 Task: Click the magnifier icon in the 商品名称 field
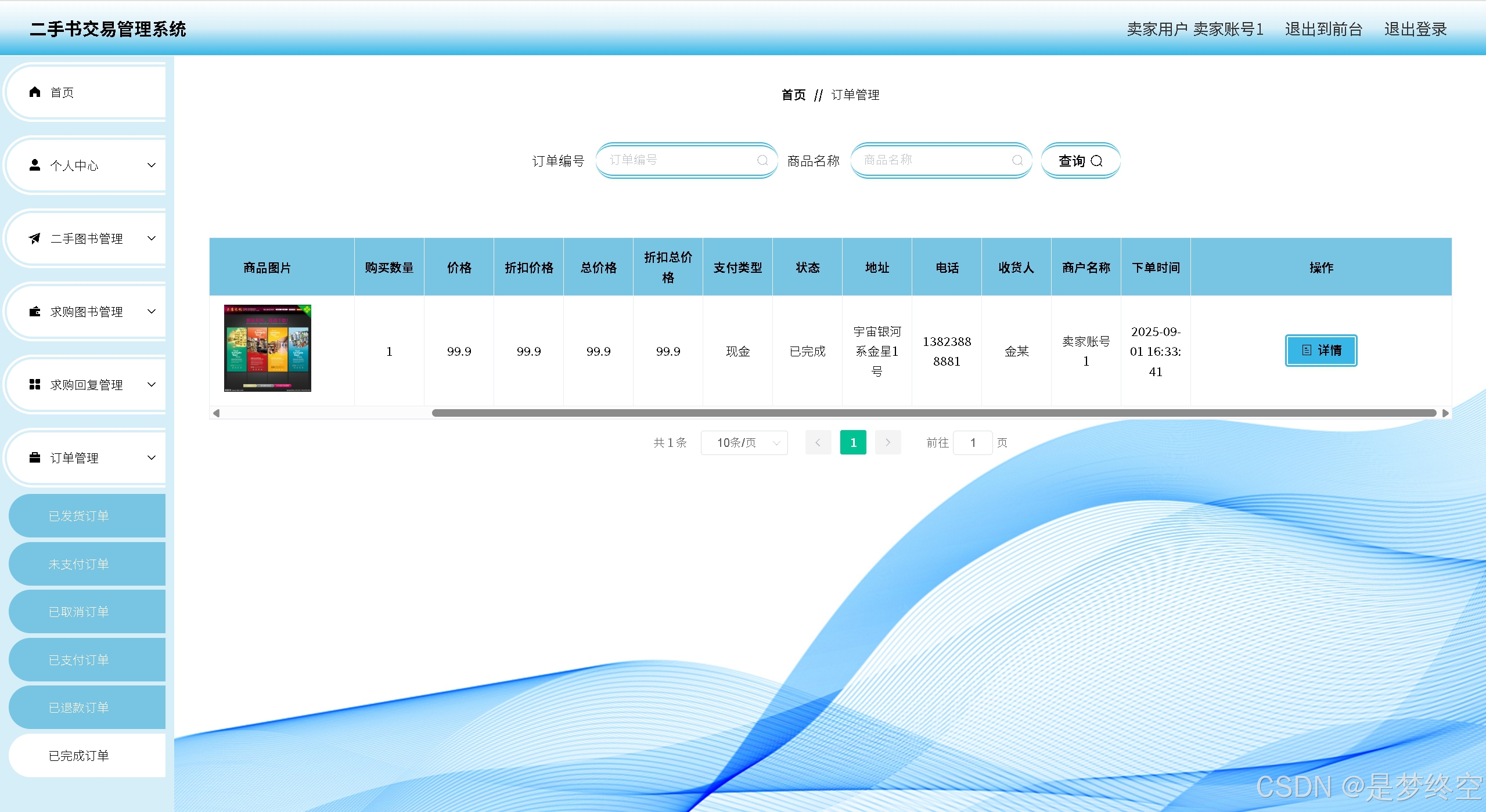1017,160
